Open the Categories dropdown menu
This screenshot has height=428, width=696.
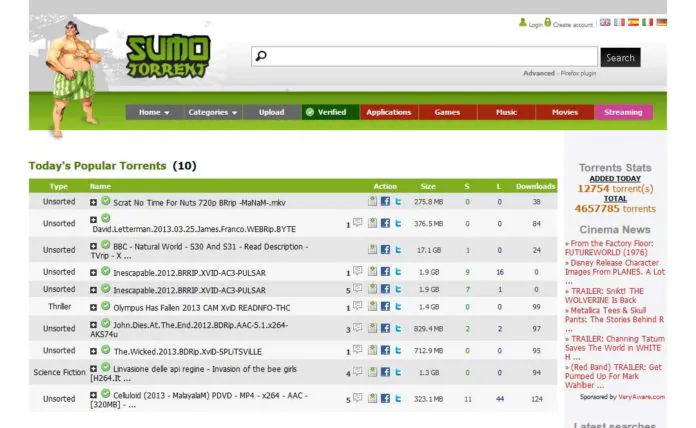(213, 112)
